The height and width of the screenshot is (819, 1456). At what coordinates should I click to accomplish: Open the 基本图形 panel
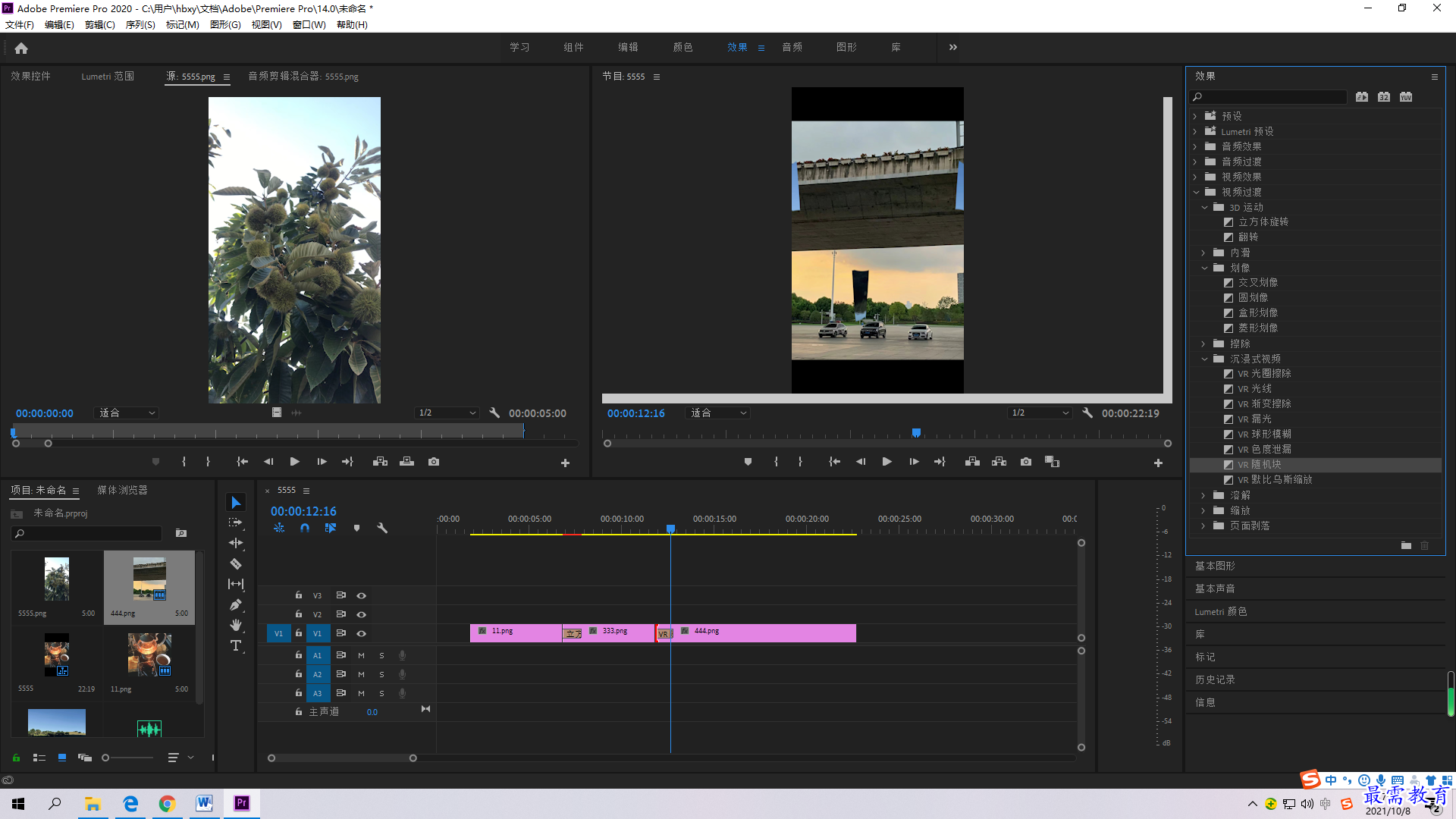[x=1215, y=566]
